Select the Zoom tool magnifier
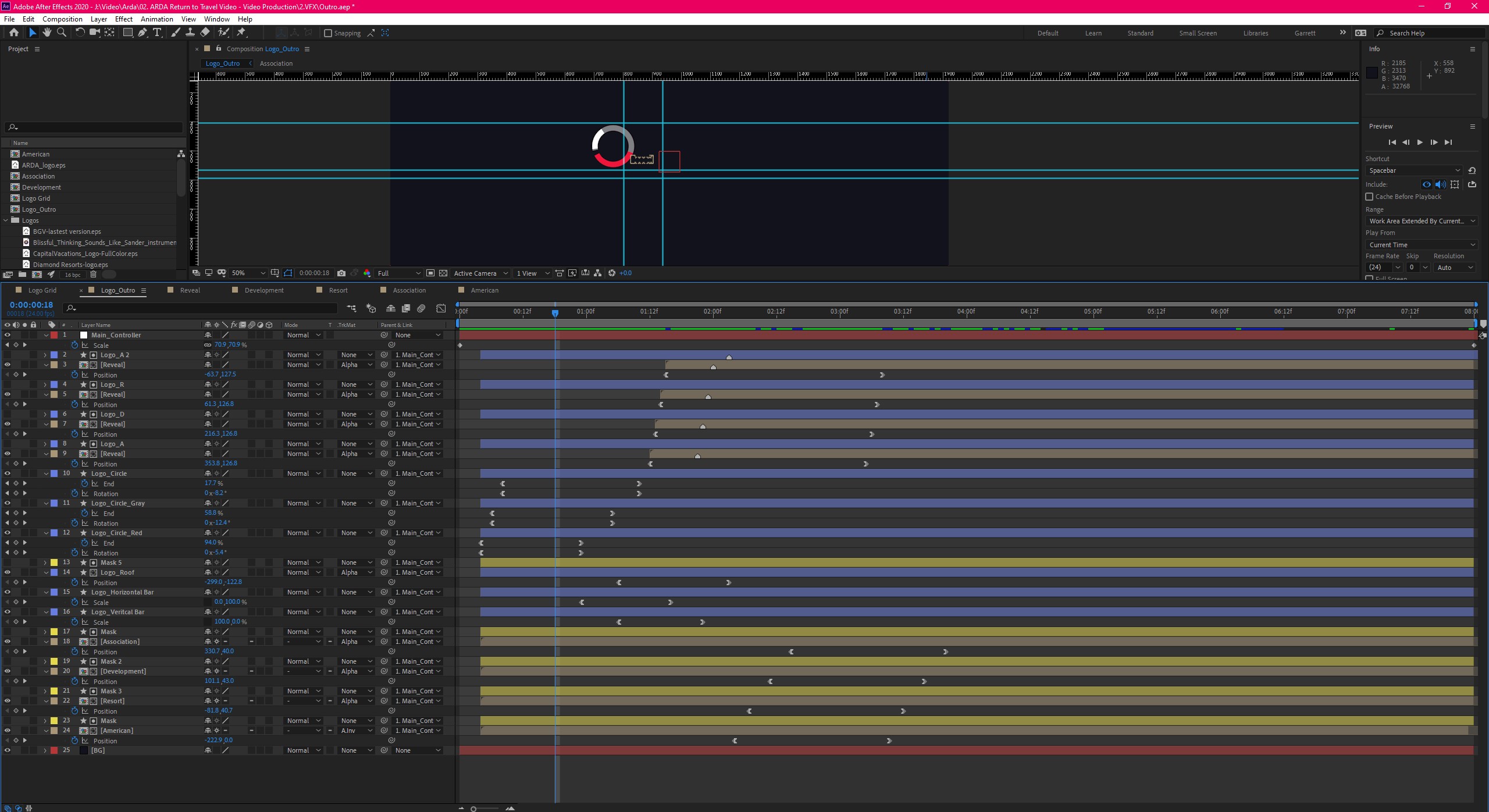Screen dimensions: 1489x812 61,33
